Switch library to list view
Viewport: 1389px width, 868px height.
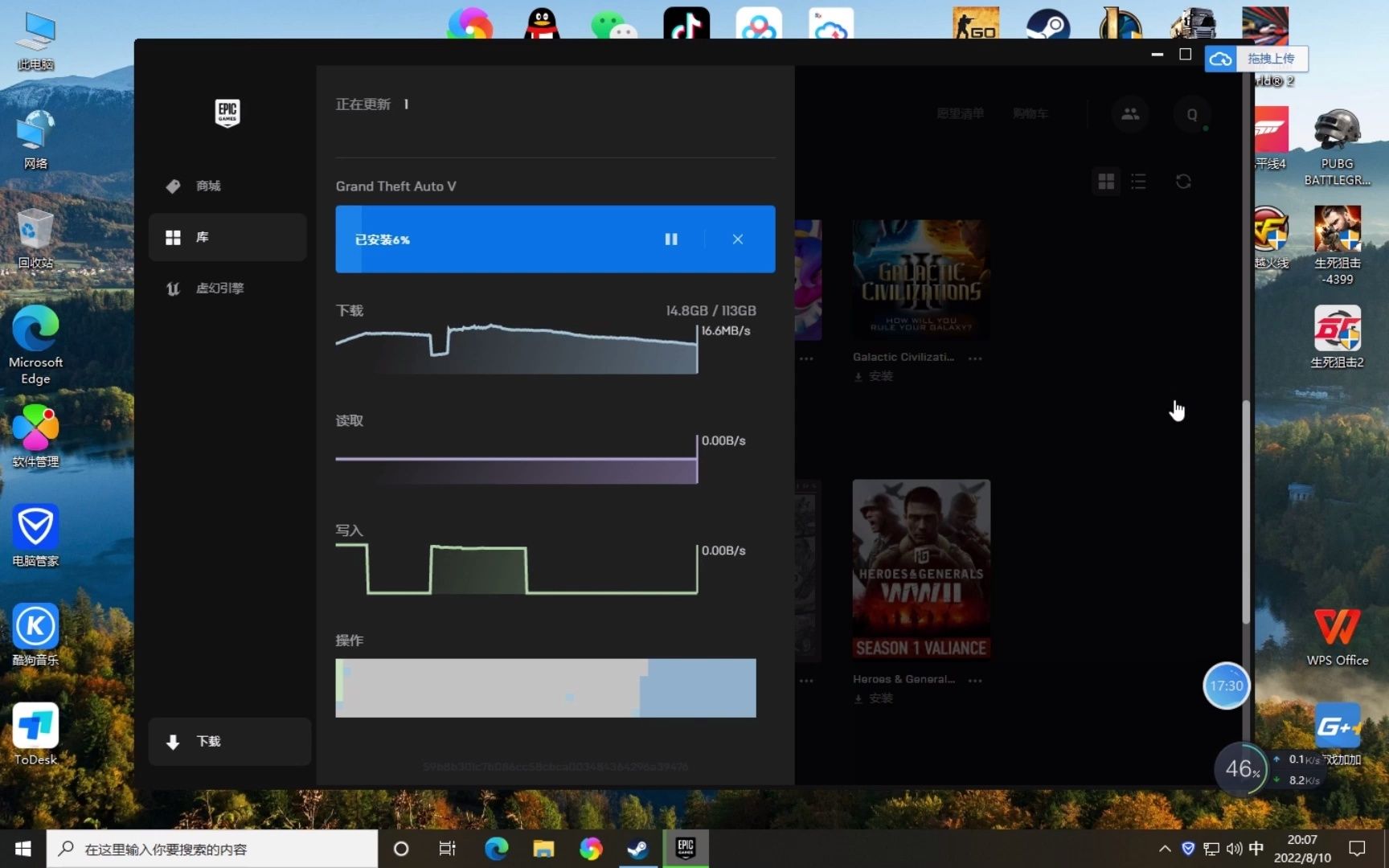pyautogui.click(x=1138, y=182)
